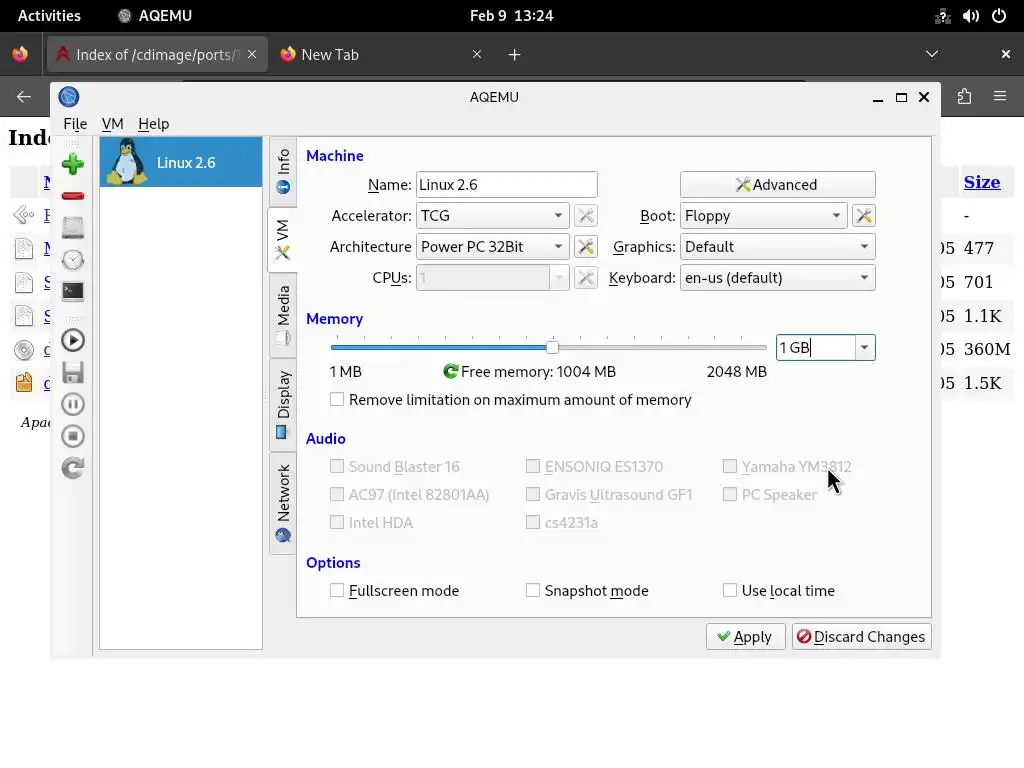Viewport: 1024px width, 768px height.
Task: Open the Architecture Power PC 32Bit dropdown
Action: coord(492,247)
